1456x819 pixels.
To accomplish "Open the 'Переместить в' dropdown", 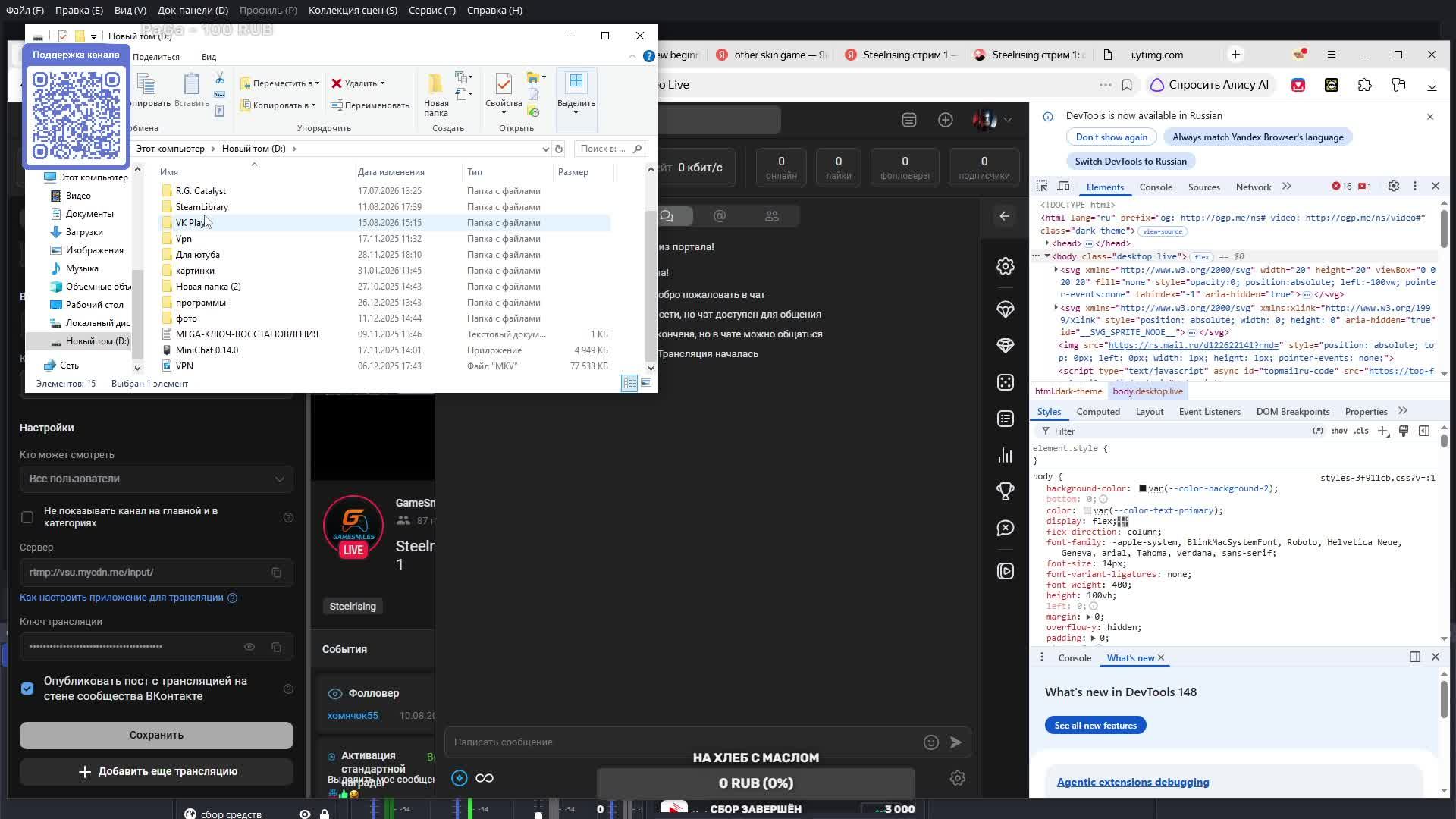I will point(280,83).
